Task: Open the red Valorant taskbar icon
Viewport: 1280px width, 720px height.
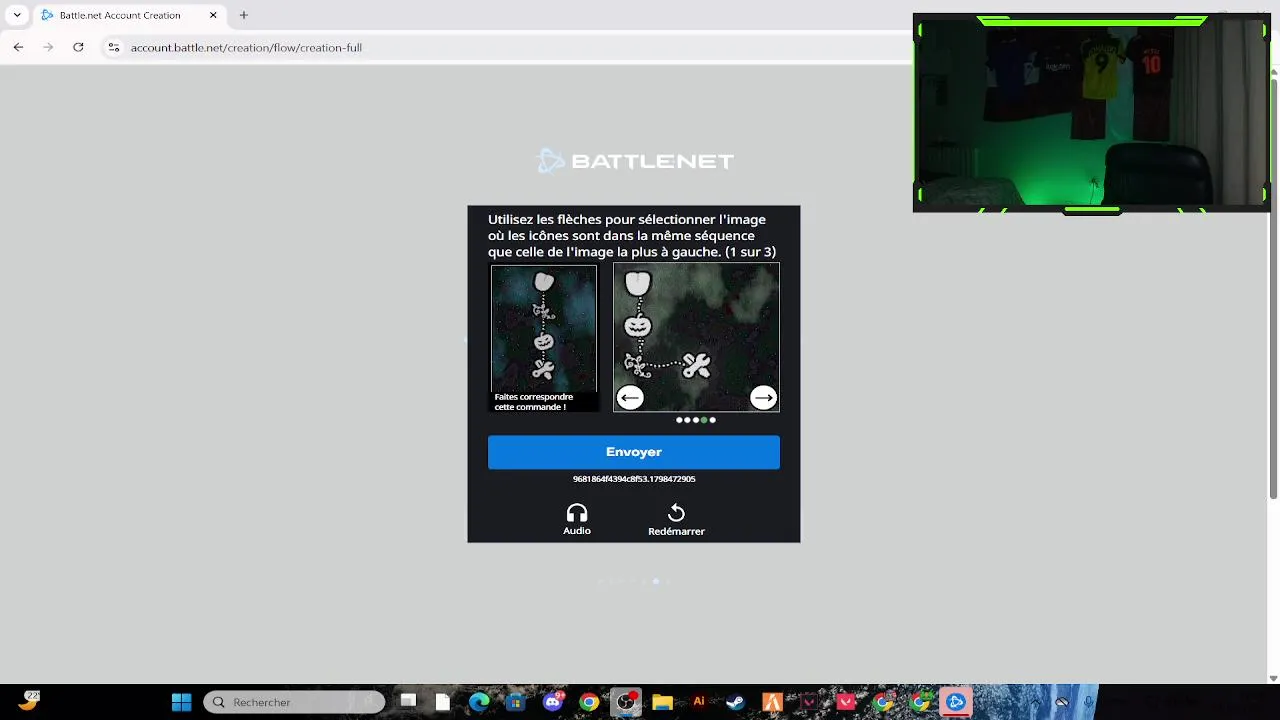Action: [x=846, y=702]
